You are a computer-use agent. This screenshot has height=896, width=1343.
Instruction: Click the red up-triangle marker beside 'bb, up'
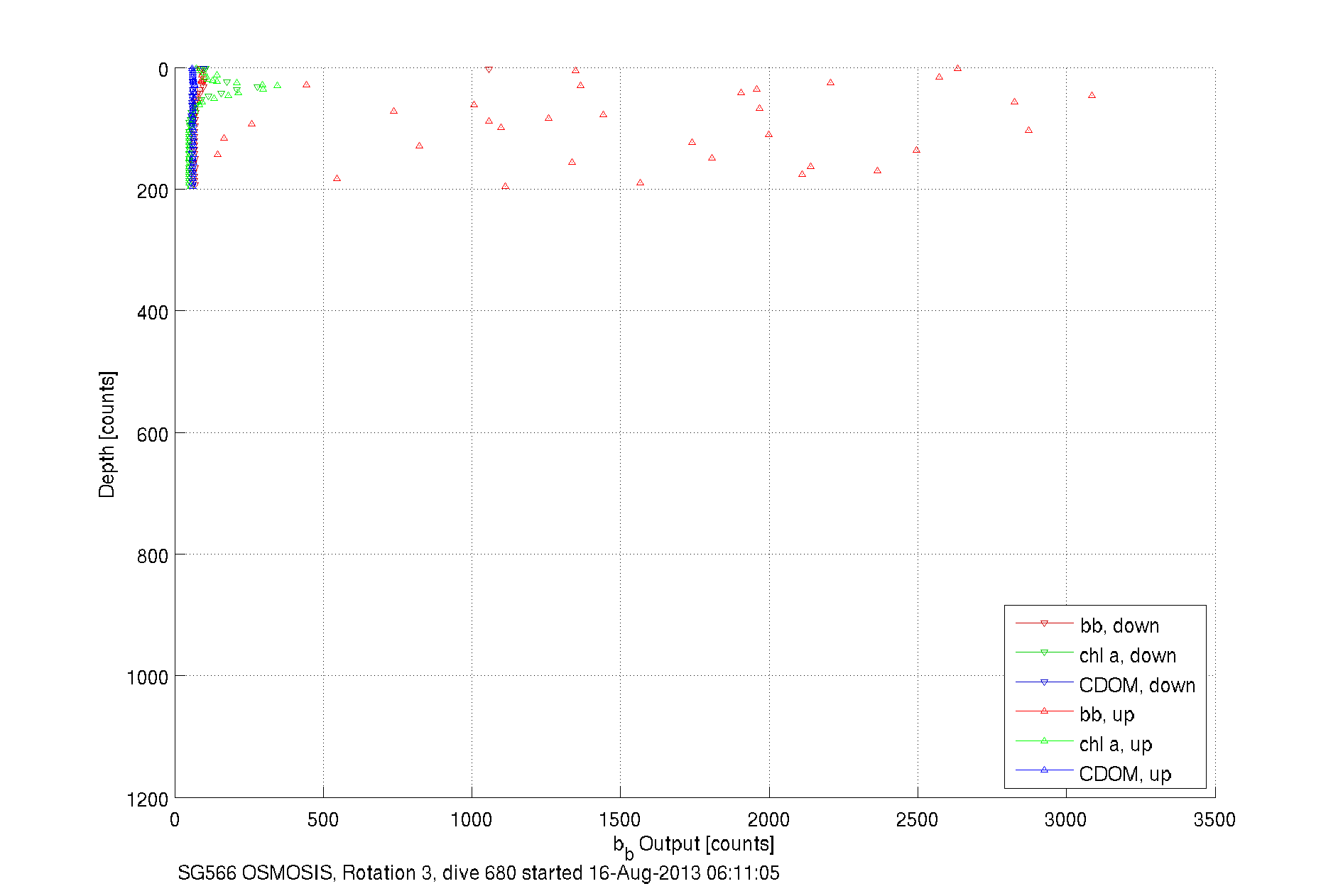1044,711
